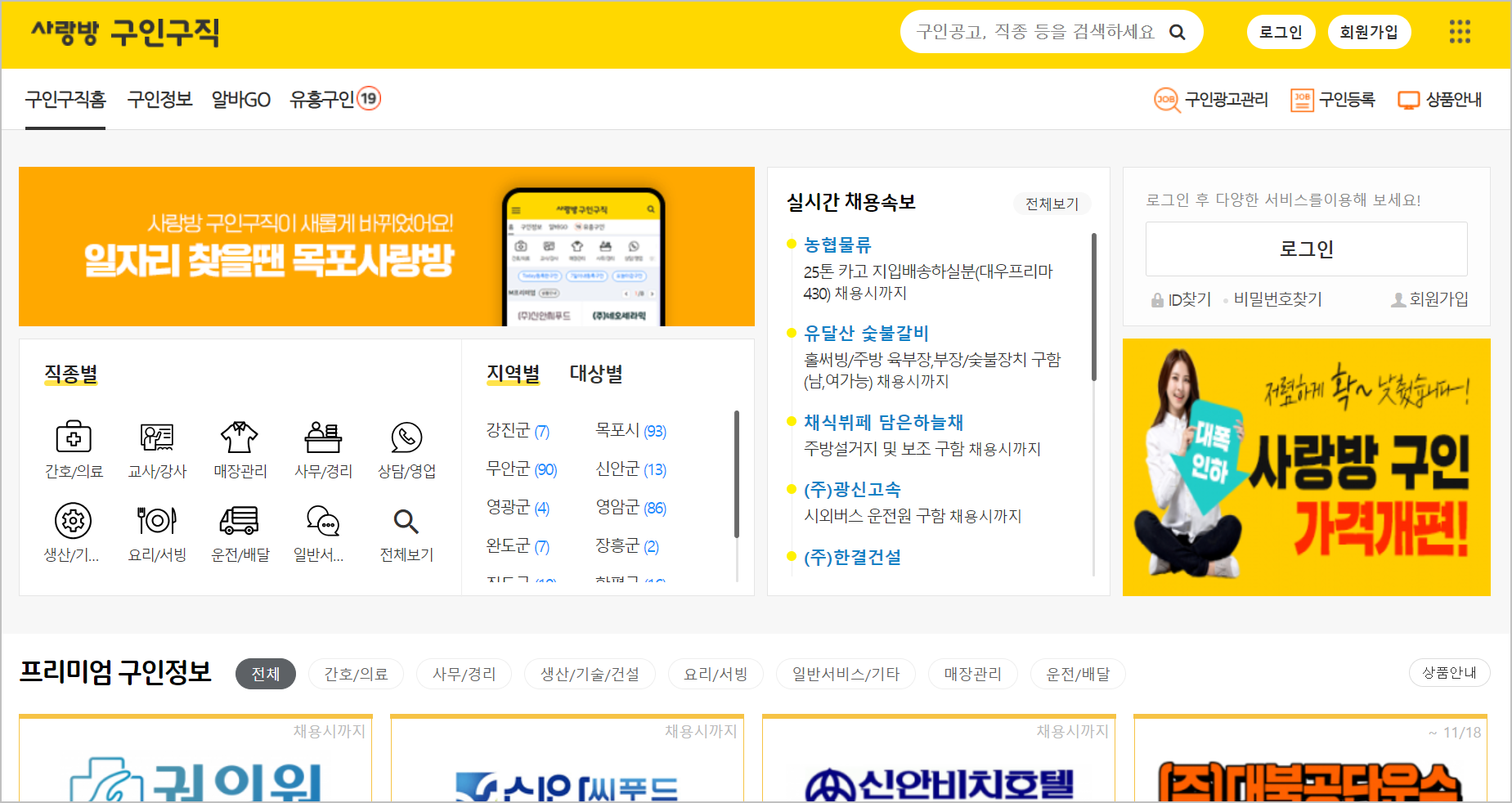Open the 유달산 숯불갈비 job listing
1512x803 pixels.
tap(866, 333)
